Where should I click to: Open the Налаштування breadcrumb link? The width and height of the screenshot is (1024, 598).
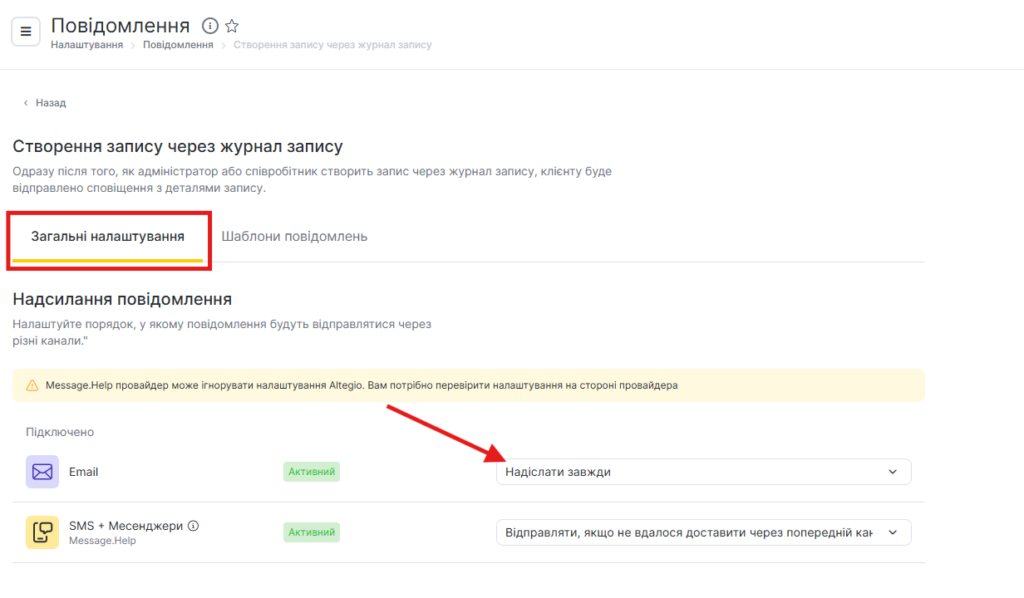(x=87, y=45)
